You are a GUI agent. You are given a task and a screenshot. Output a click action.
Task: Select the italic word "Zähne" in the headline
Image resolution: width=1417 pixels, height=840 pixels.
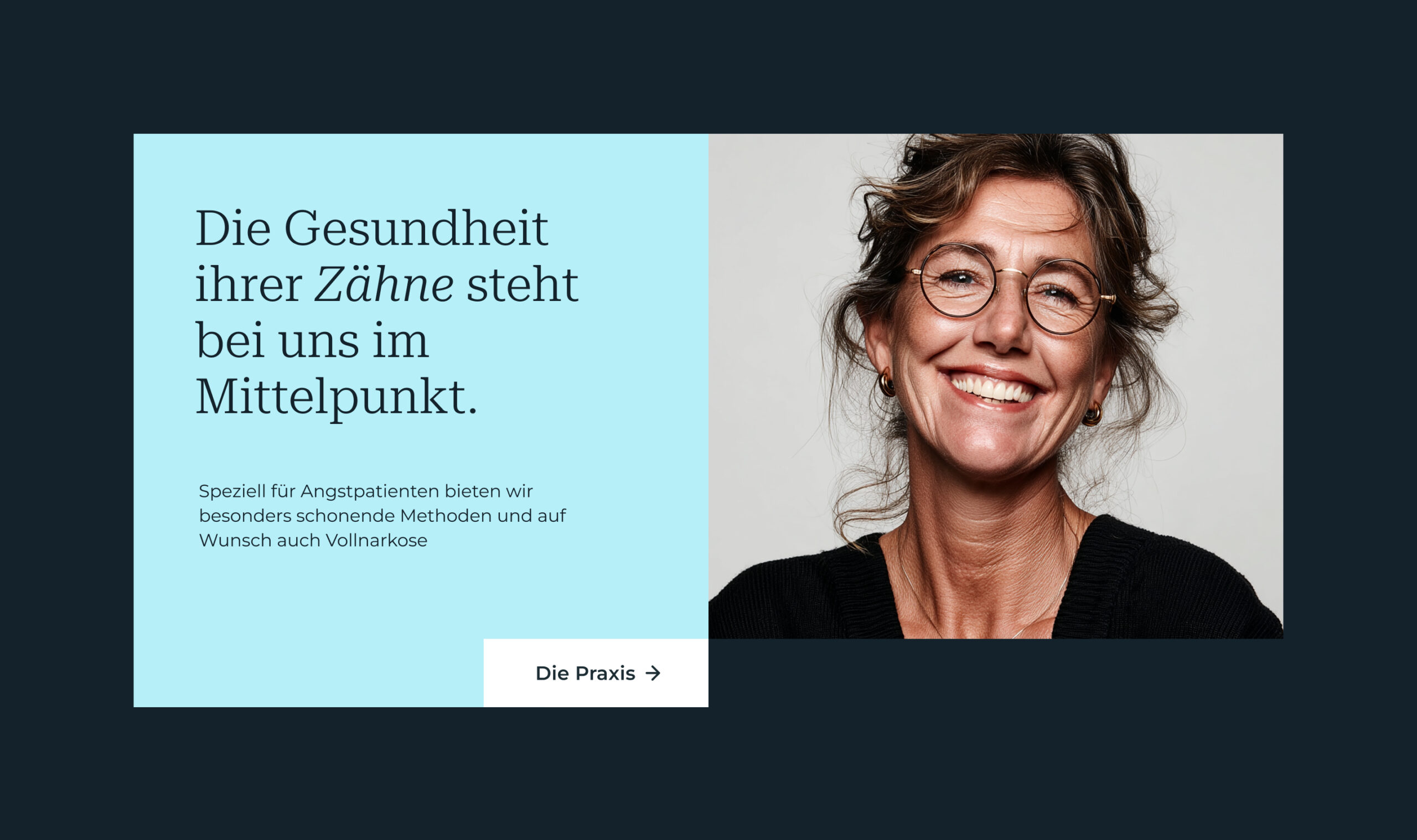pyautogui.click(x=383, y=284)
